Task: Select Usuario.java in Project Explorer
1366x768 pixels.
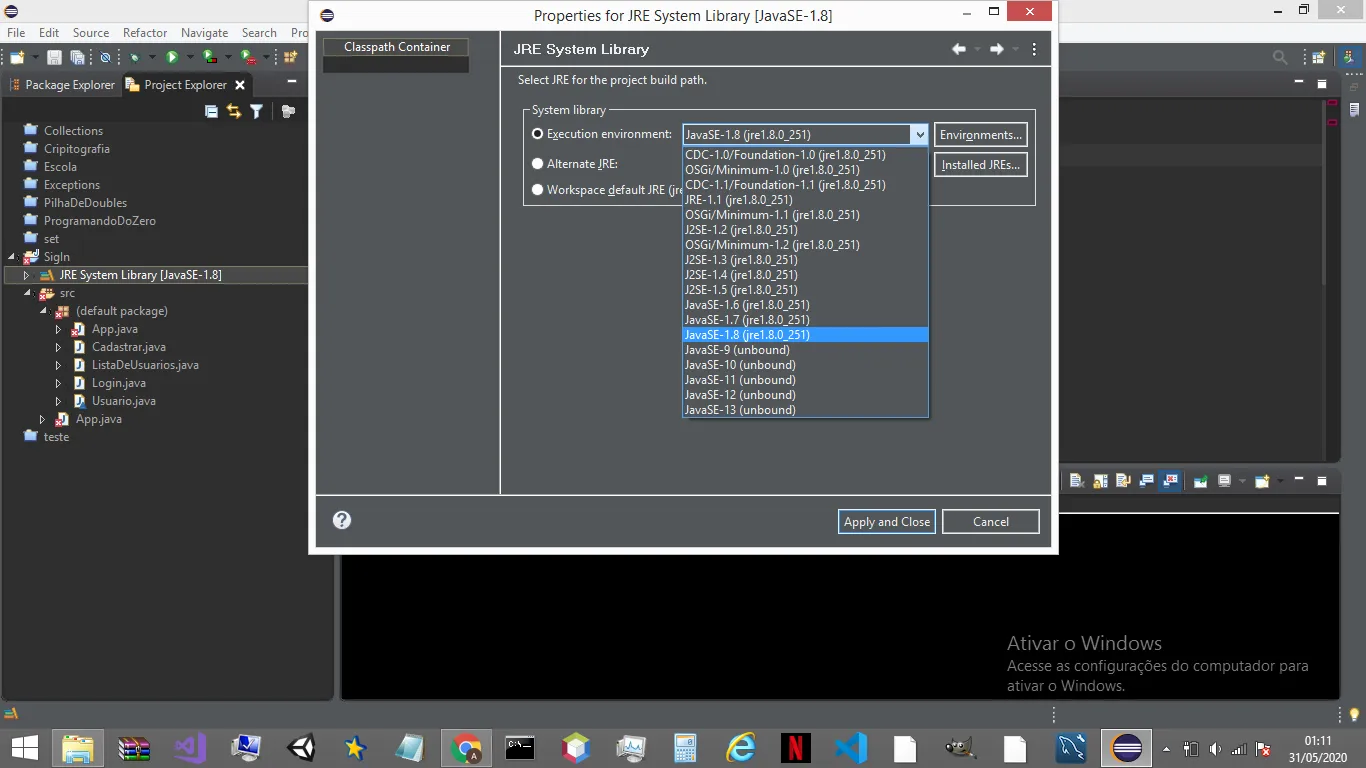Action: 124,401
